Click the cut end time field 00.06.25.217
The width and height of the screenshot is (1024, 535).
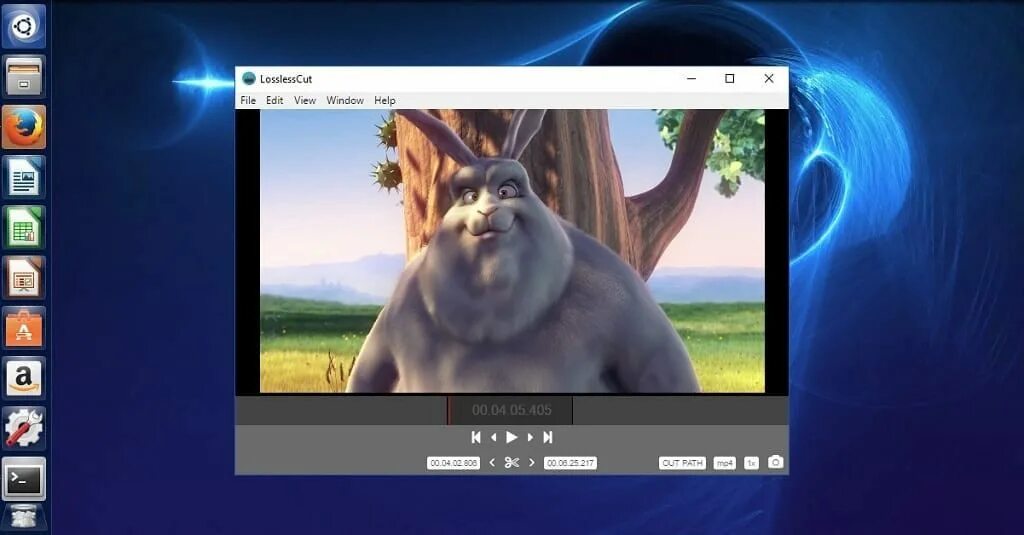[x=570, y=462]
